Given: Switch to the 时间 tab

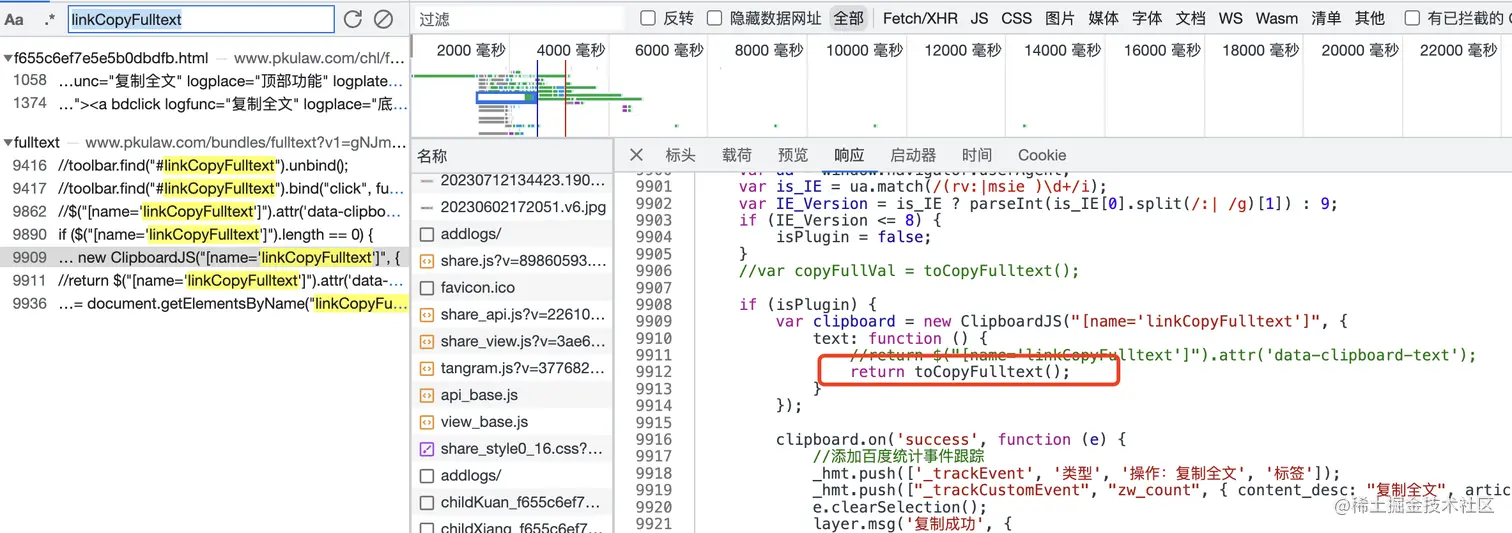Looking at the screenshot, I should [977, 155].
